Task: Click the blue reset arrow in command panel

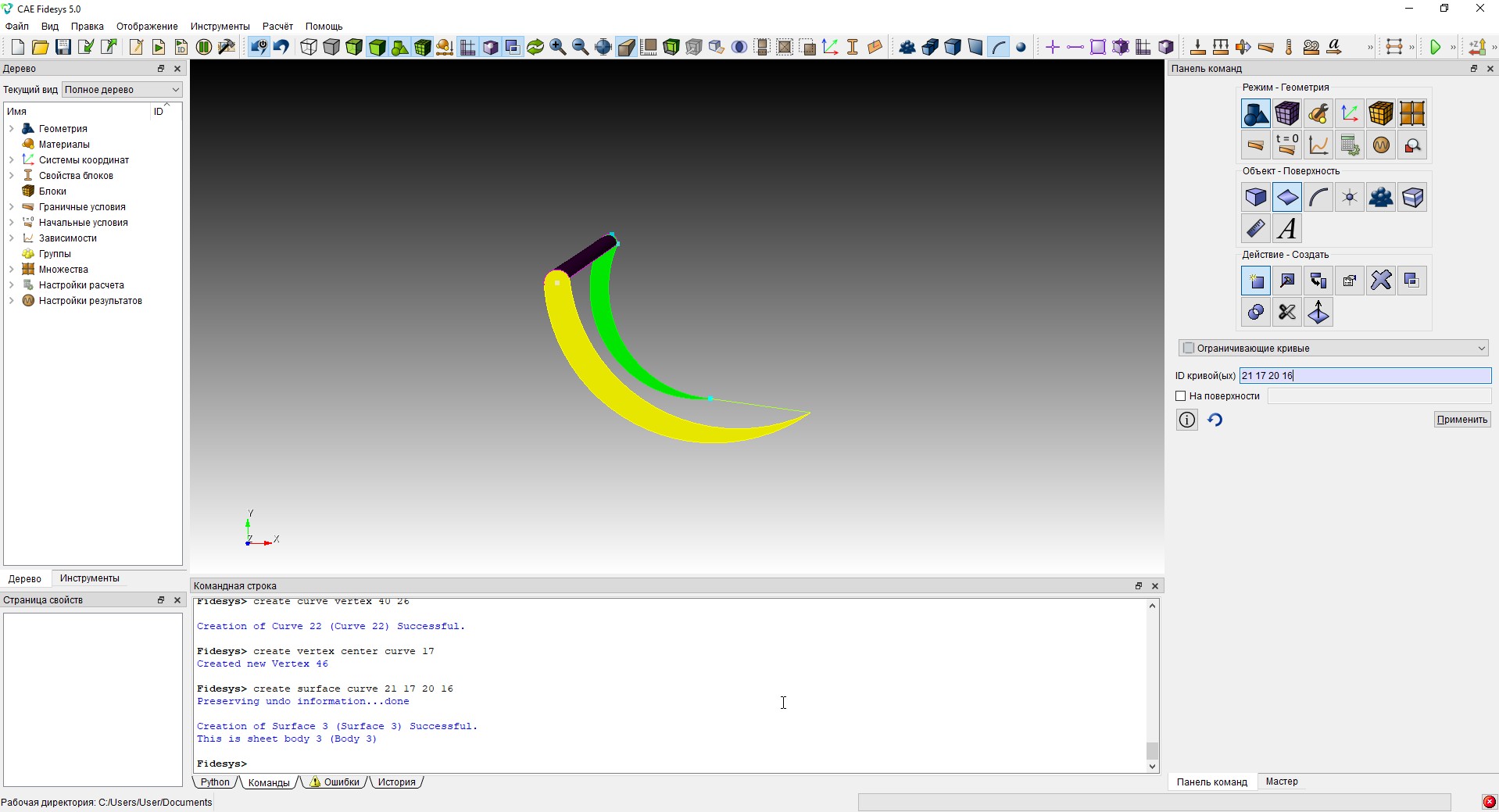Action: (1215, 420)
